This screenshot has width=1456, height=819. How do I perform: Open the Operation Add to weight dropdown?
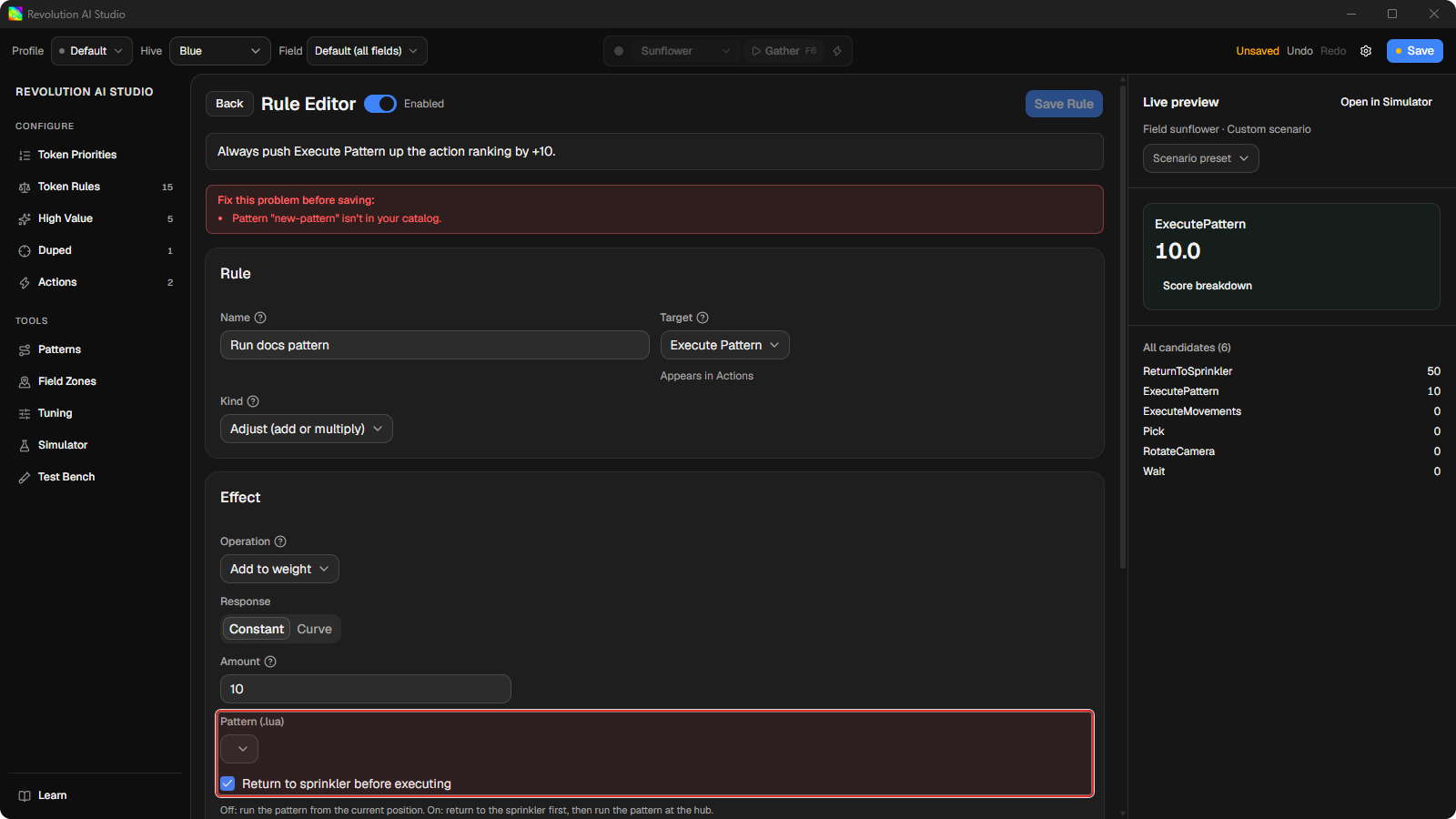(x=279, y=569)
